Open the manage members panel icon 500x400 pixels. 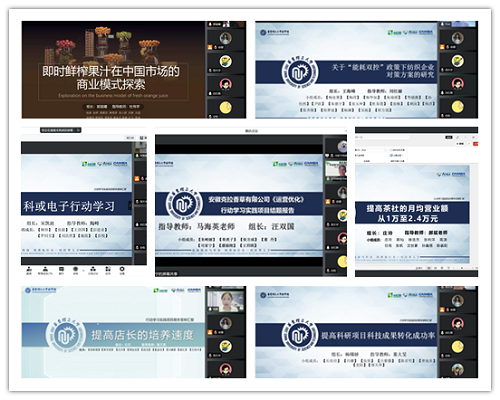point(45,270)
